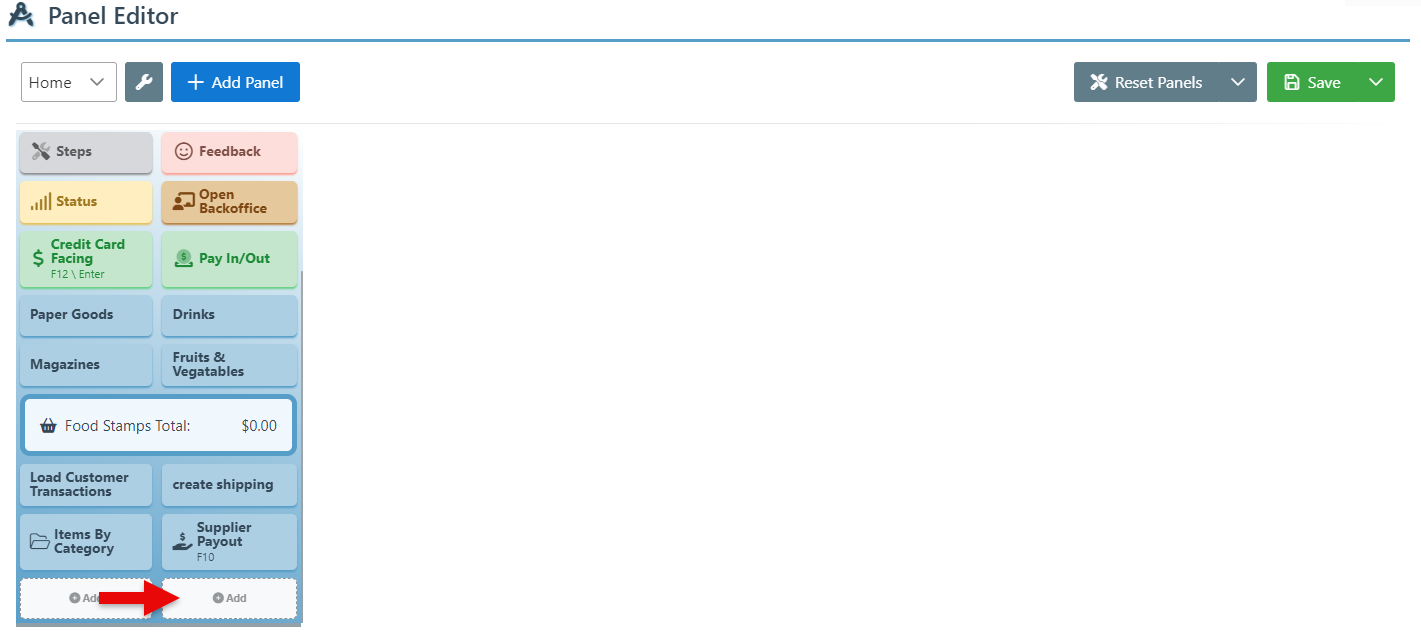Open the Home panel dropdown
1421x633 pixels.
pos(69,82)
